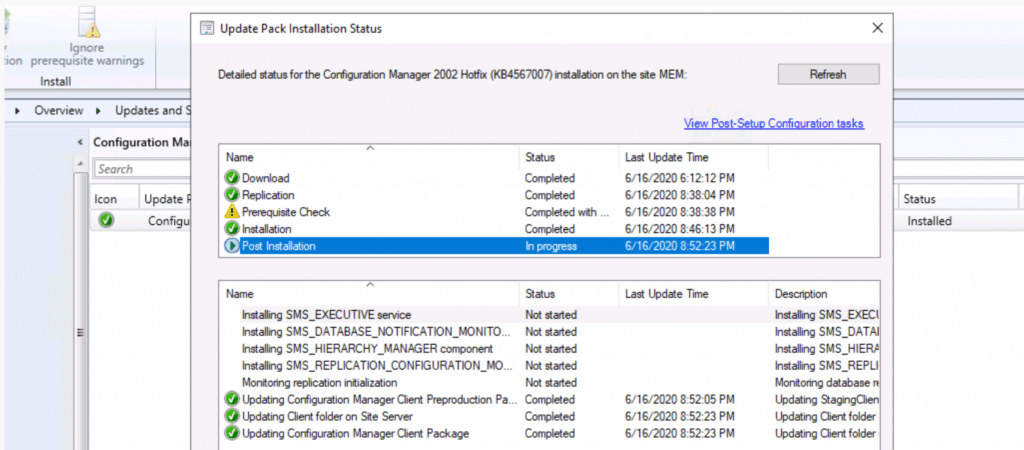The image size is (1024, 450).
Task: Select Installing SMS_EXECUTIVE service row
Action: tap(551, 314)
